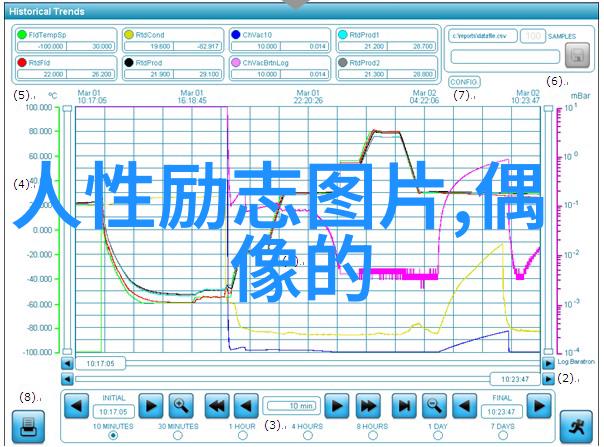
Task: Decrease the FINAL time with left arrow
Action: (x=464, y=406)
